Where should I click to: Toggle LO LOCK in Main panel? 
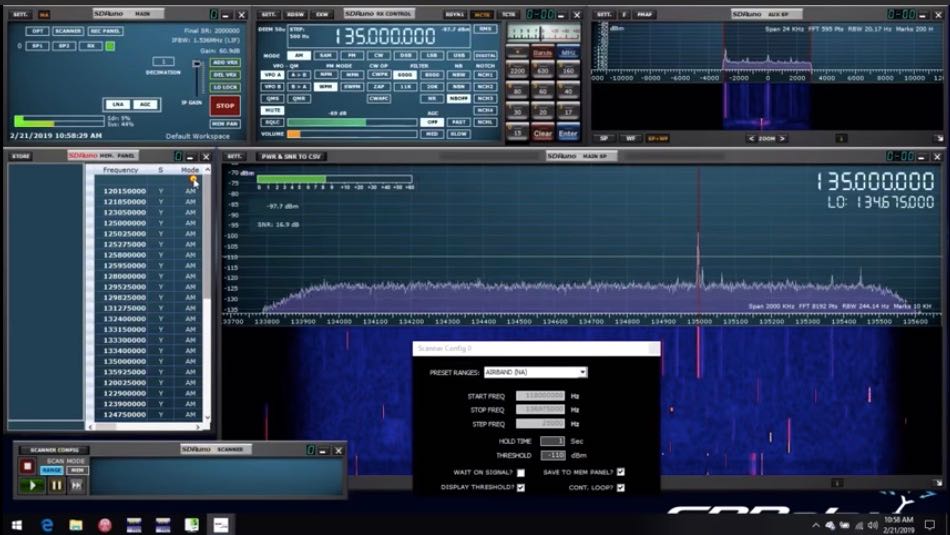click(225, 87)
